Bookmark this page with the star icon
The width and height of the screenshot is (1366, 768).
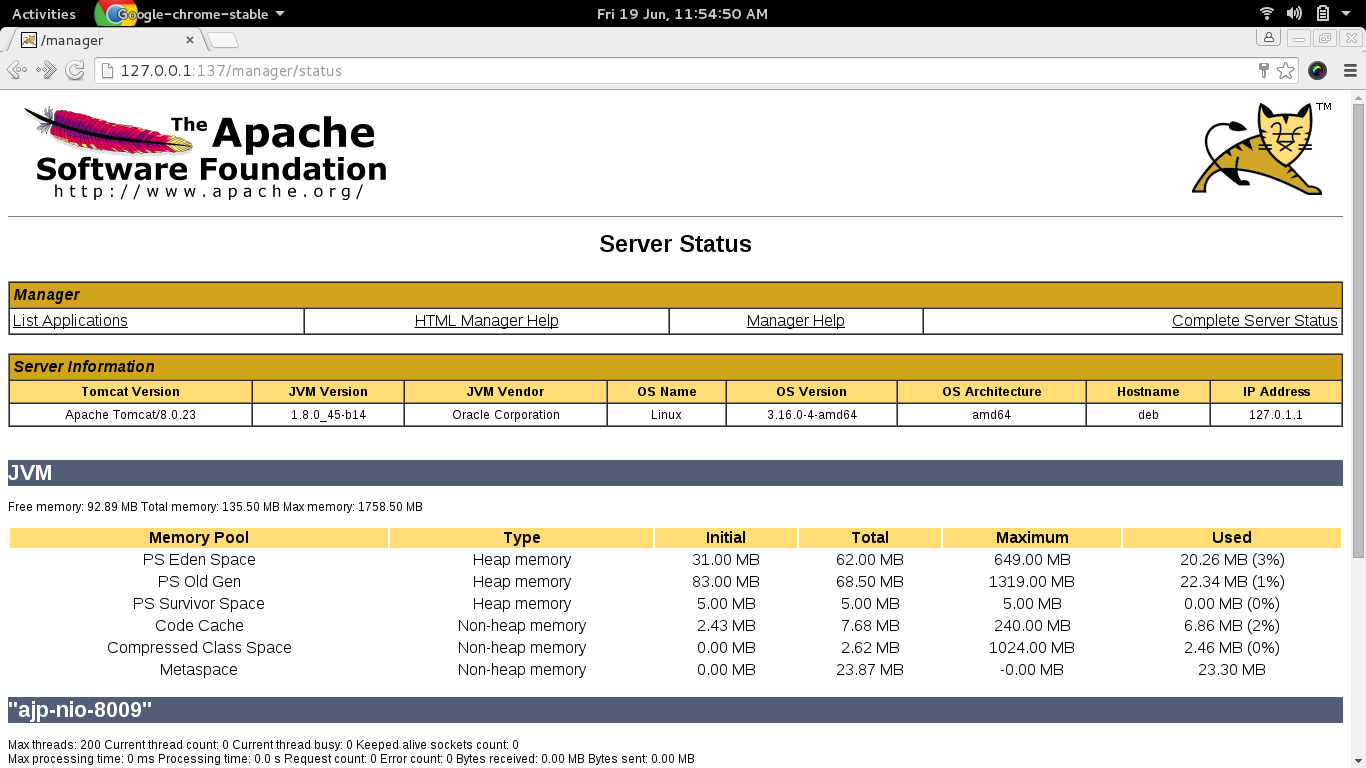click(1286, 71)
